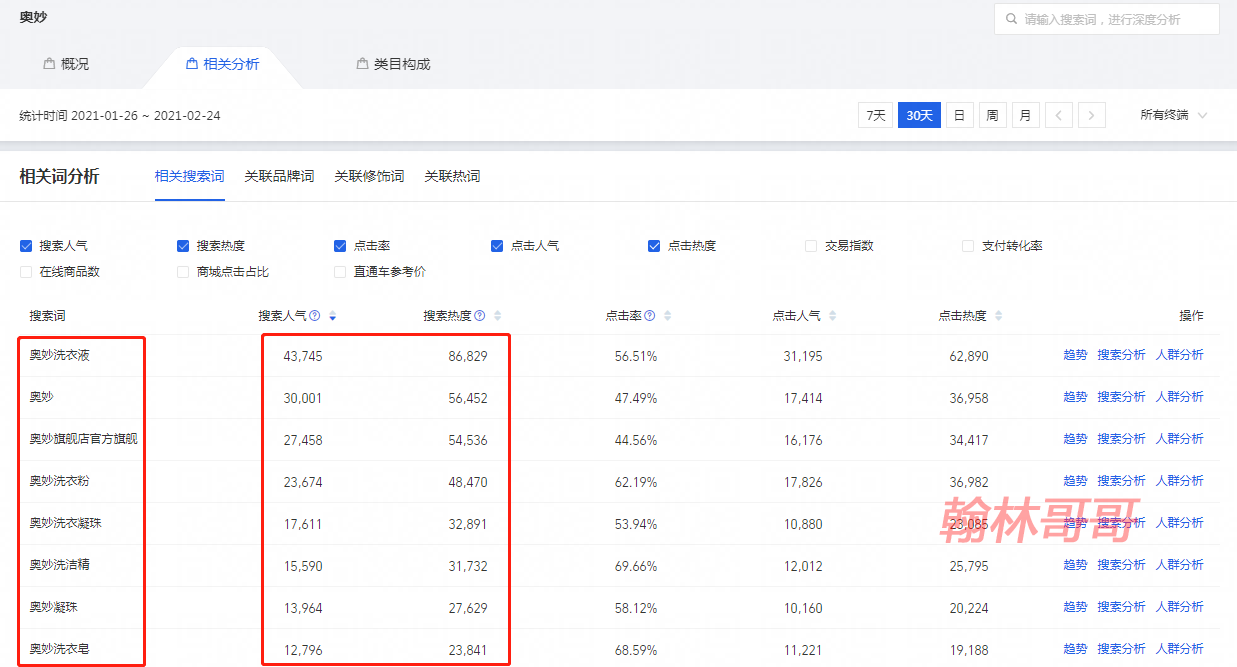1237x667 pixels.
Task: Check the 在线商品数 option
Action: [x=26, y=272]
